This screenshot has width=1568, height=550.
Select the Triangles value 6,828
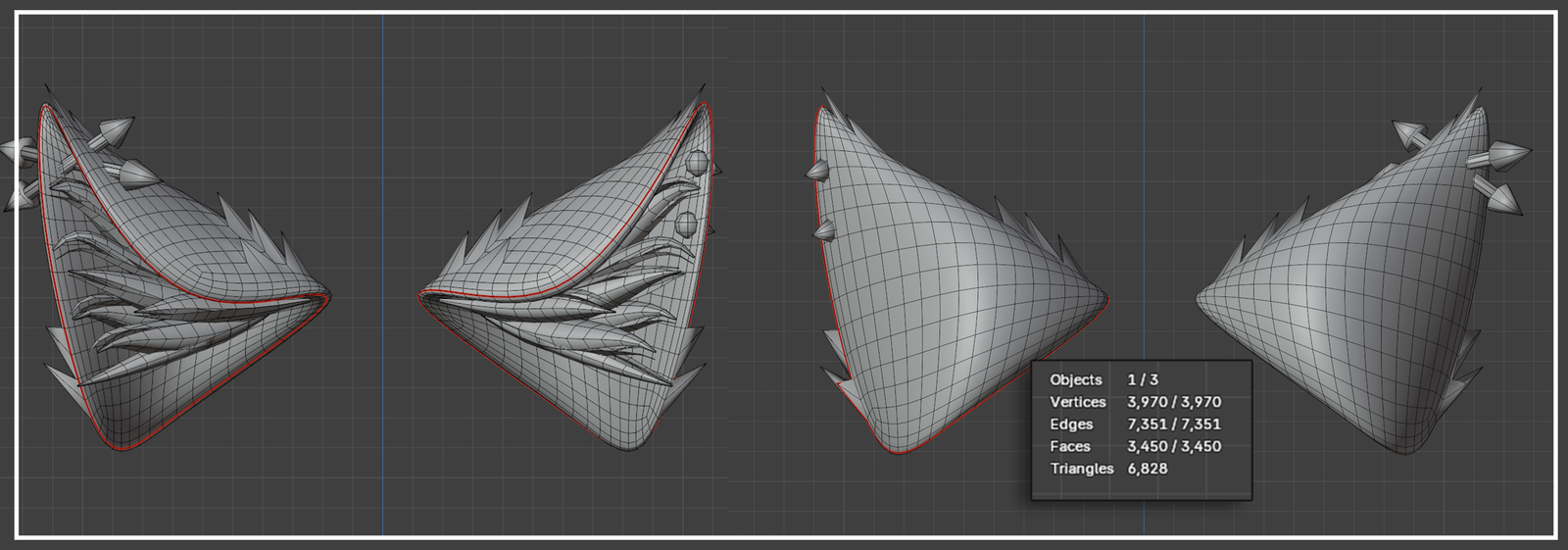(1147, 469)
